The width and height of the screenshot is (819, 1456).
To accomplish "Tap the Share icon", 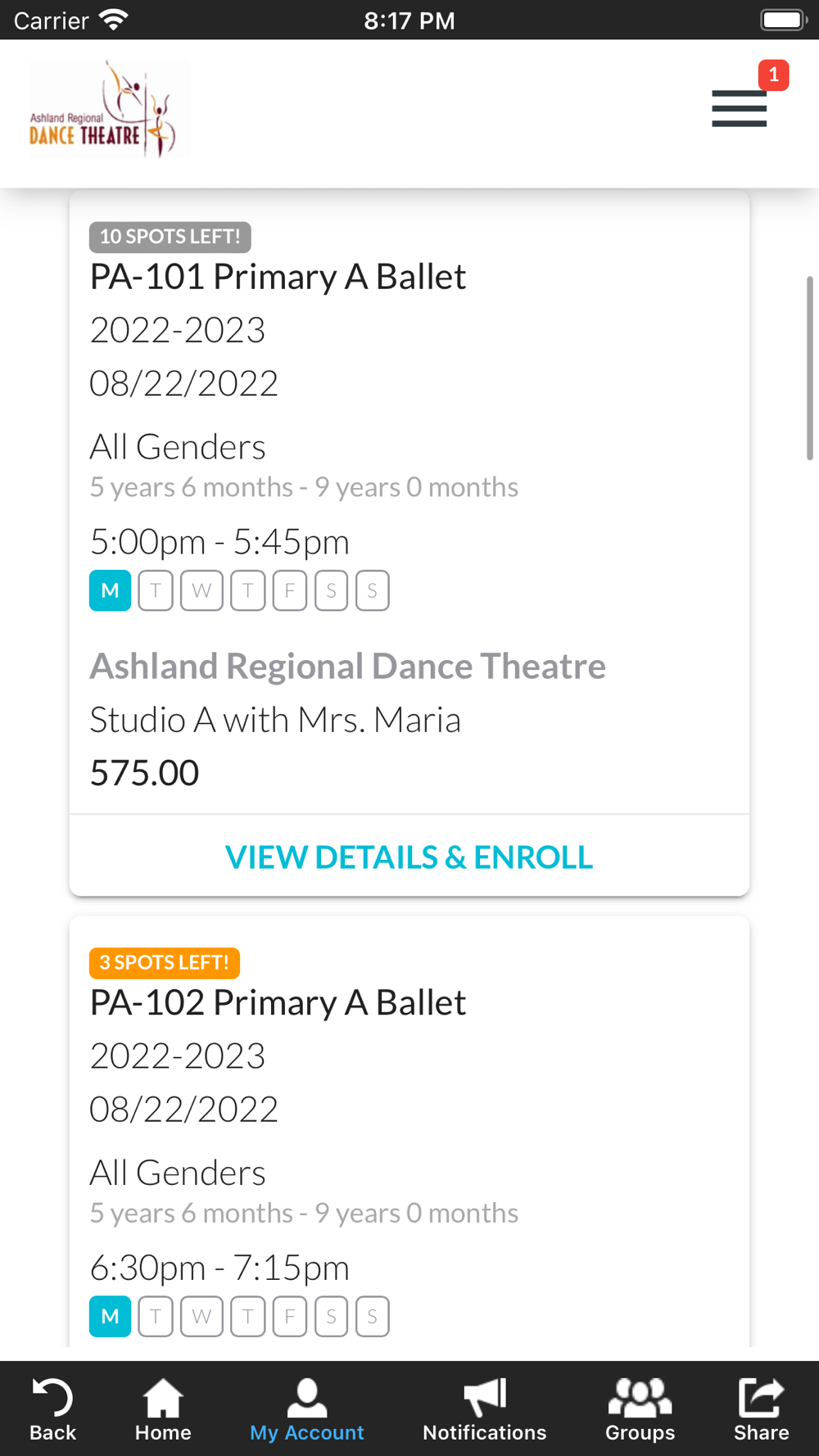I will [762, 1409].
